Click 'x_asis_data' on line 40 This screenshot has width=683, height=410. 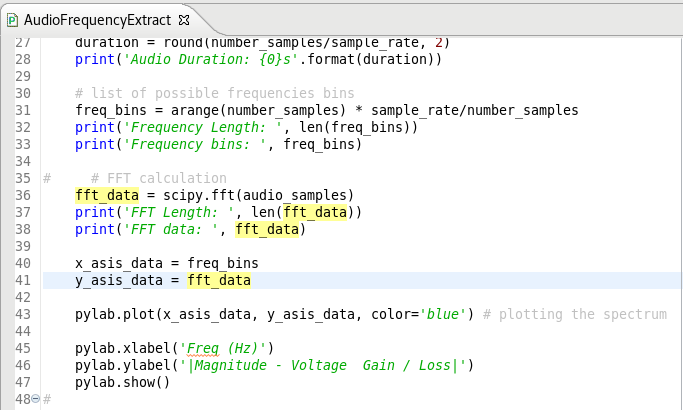pos(119,263)
